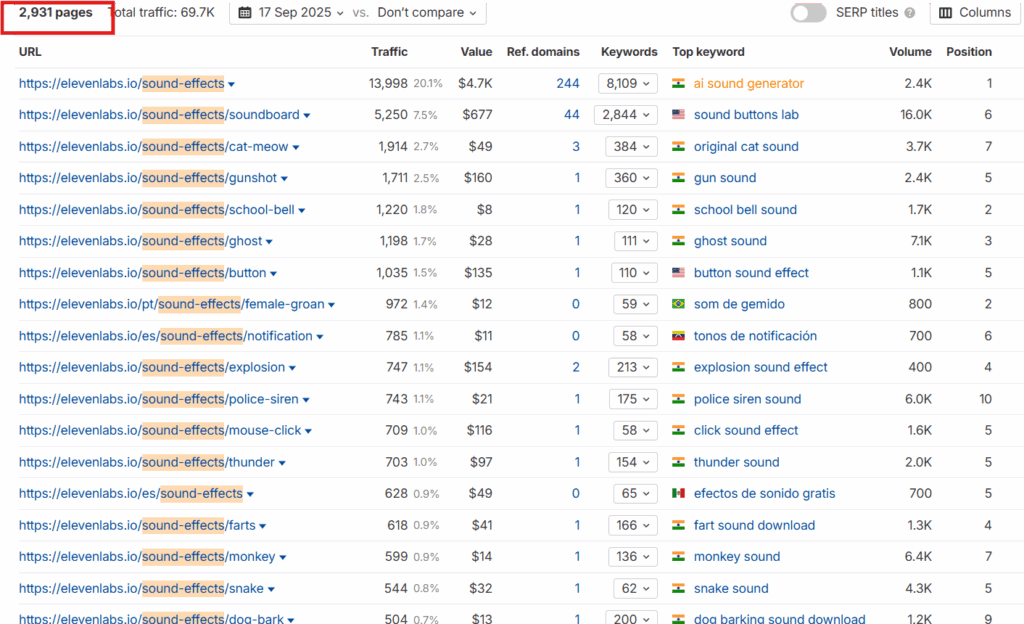1024x624 pixels.
Task: Click the '16.0K' volume cell
Action: tap(916, 115)
